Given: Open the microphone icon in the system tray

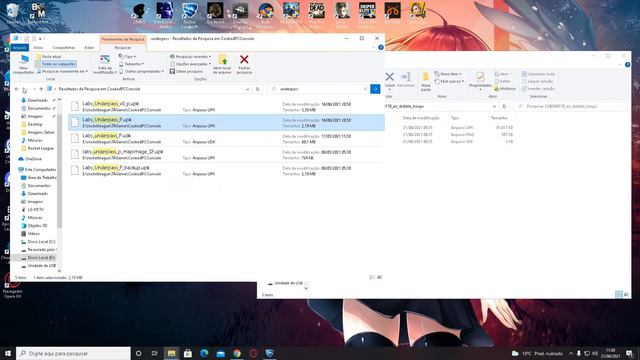Looking at the screenshot, I should [x=578, y=353].
